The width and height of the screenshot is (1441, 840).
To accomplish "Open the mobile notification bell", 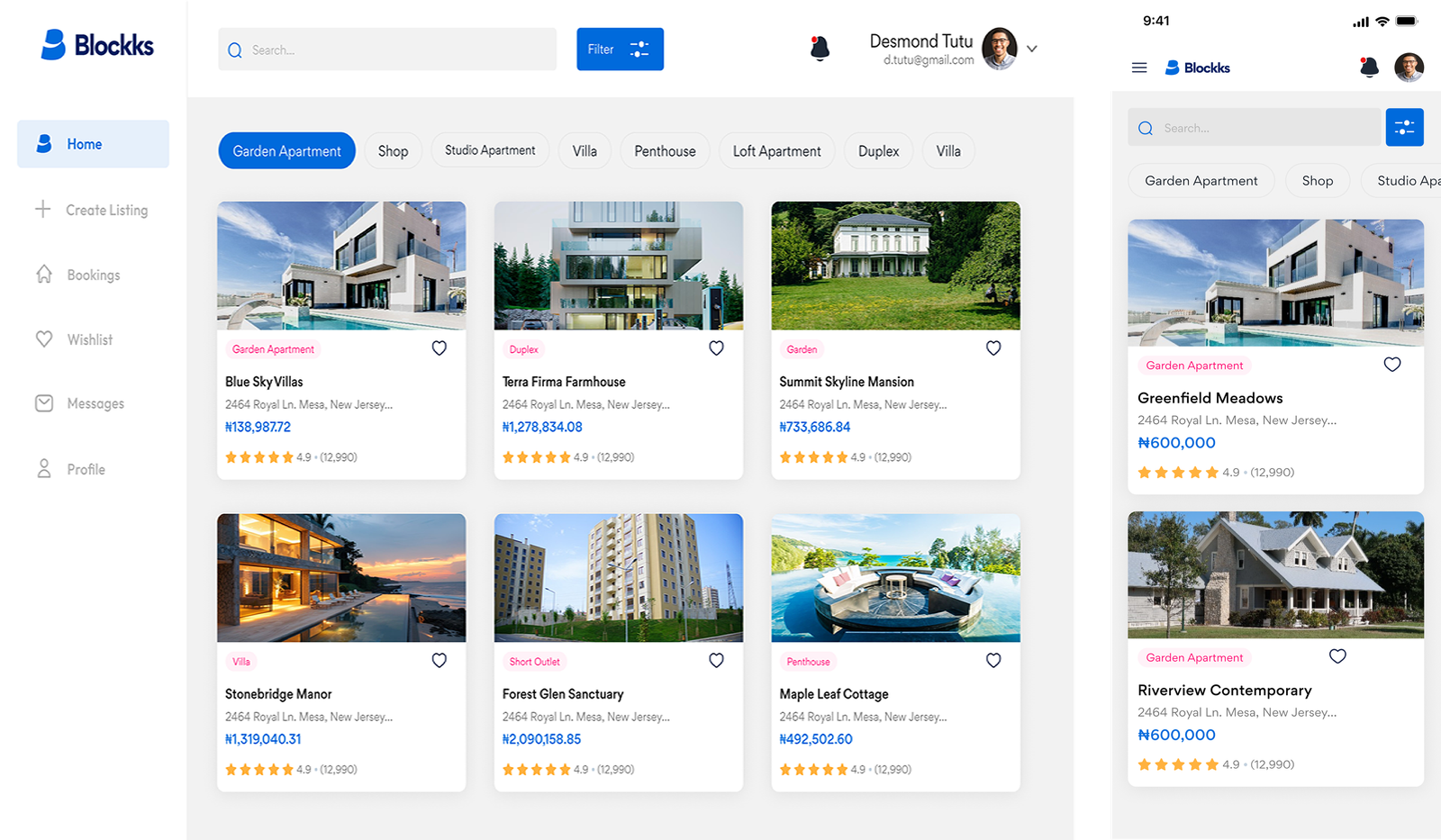I will click(x=1369, y=67).
